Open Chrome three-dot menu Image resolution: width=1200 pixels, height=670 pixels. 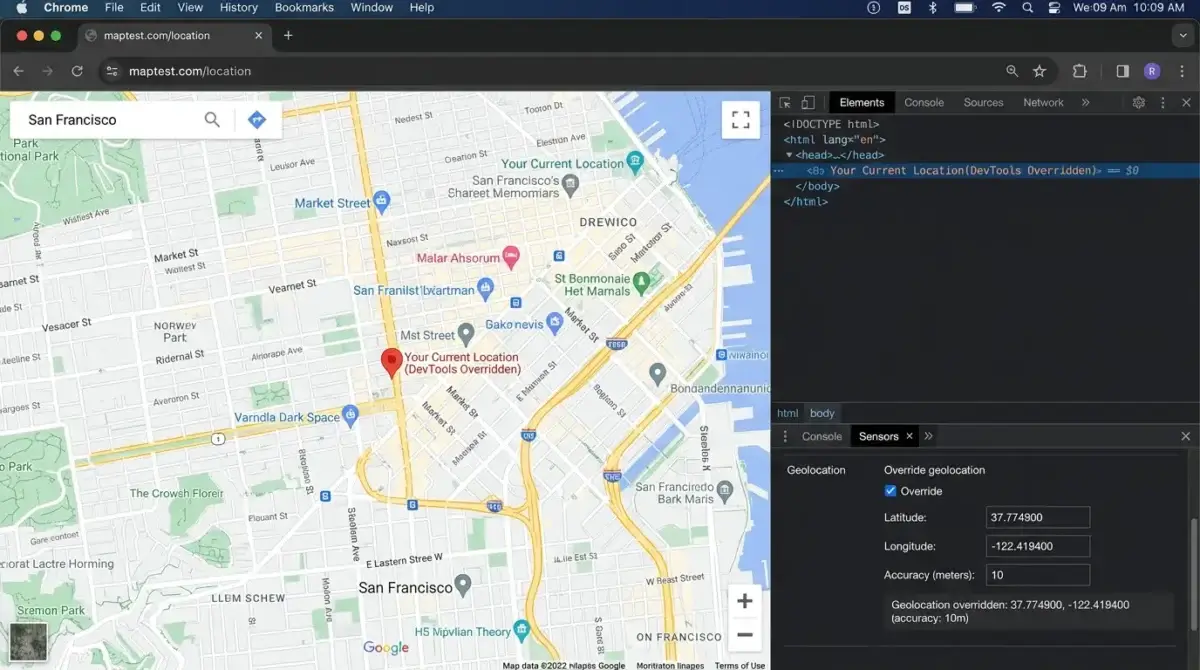(1182, 71)
